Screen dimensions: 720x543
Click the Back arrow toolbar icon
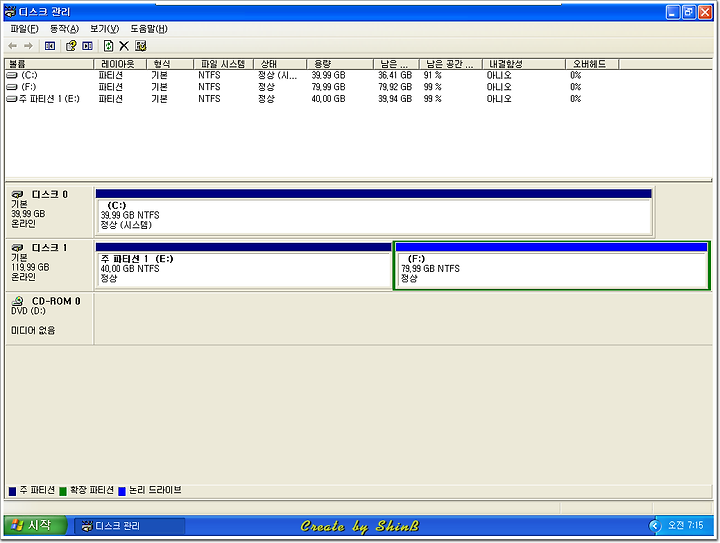(x=12, y=46)
